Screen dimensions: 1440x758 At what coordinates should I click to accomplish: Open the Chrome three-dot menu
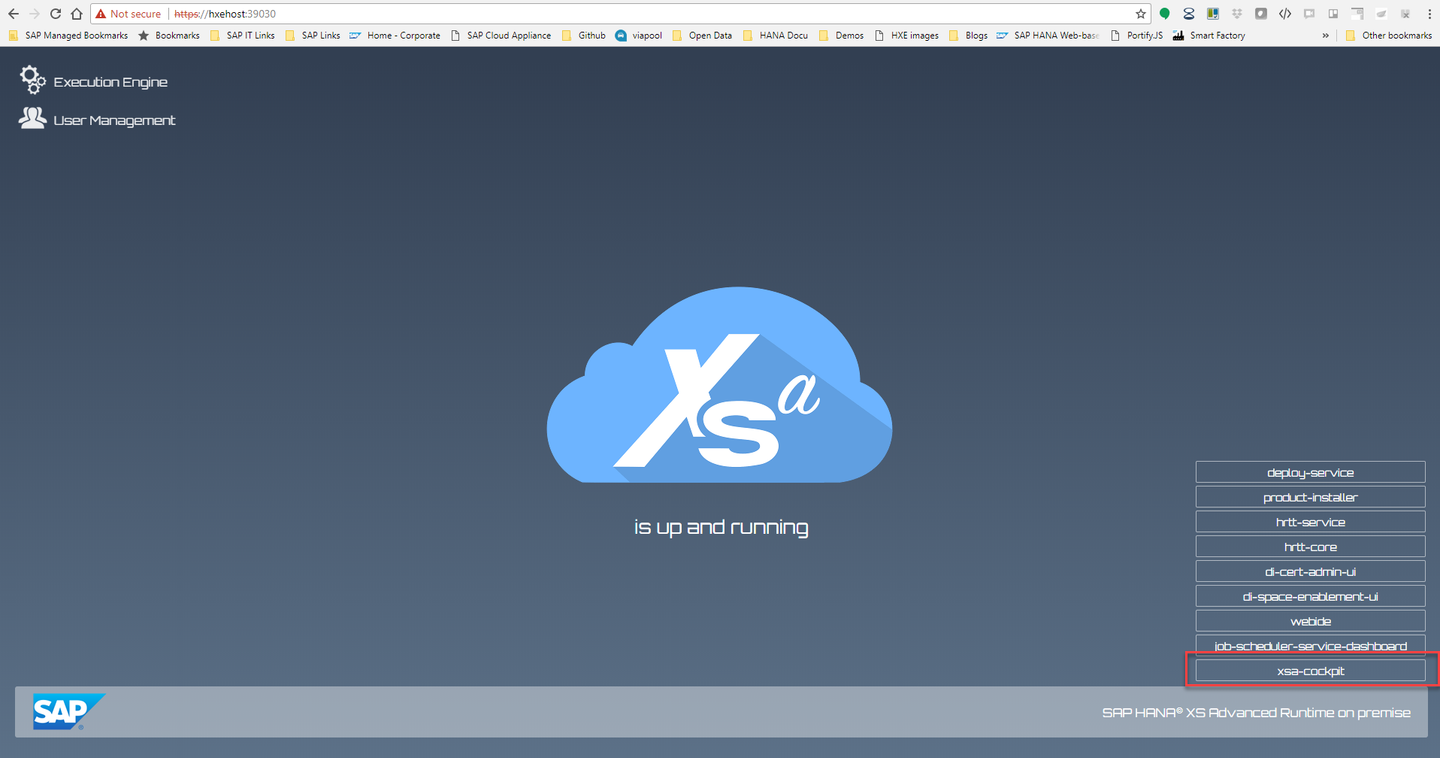point(1429,14)
